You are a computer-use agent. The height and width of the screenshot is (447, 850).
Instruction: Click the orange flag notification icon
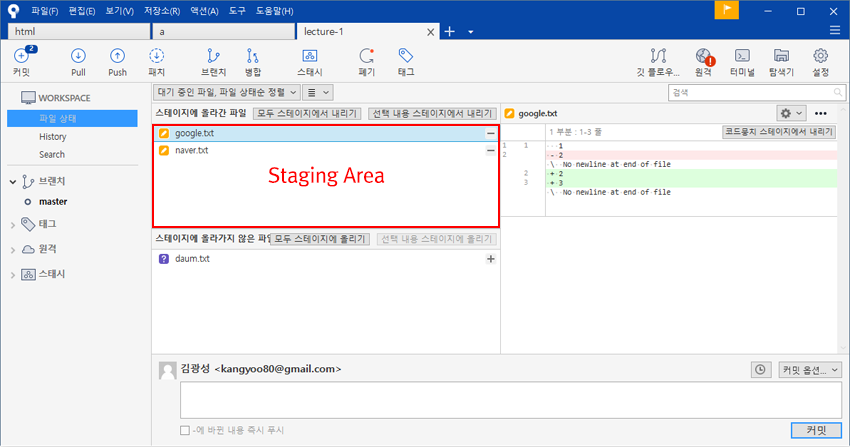726,10
